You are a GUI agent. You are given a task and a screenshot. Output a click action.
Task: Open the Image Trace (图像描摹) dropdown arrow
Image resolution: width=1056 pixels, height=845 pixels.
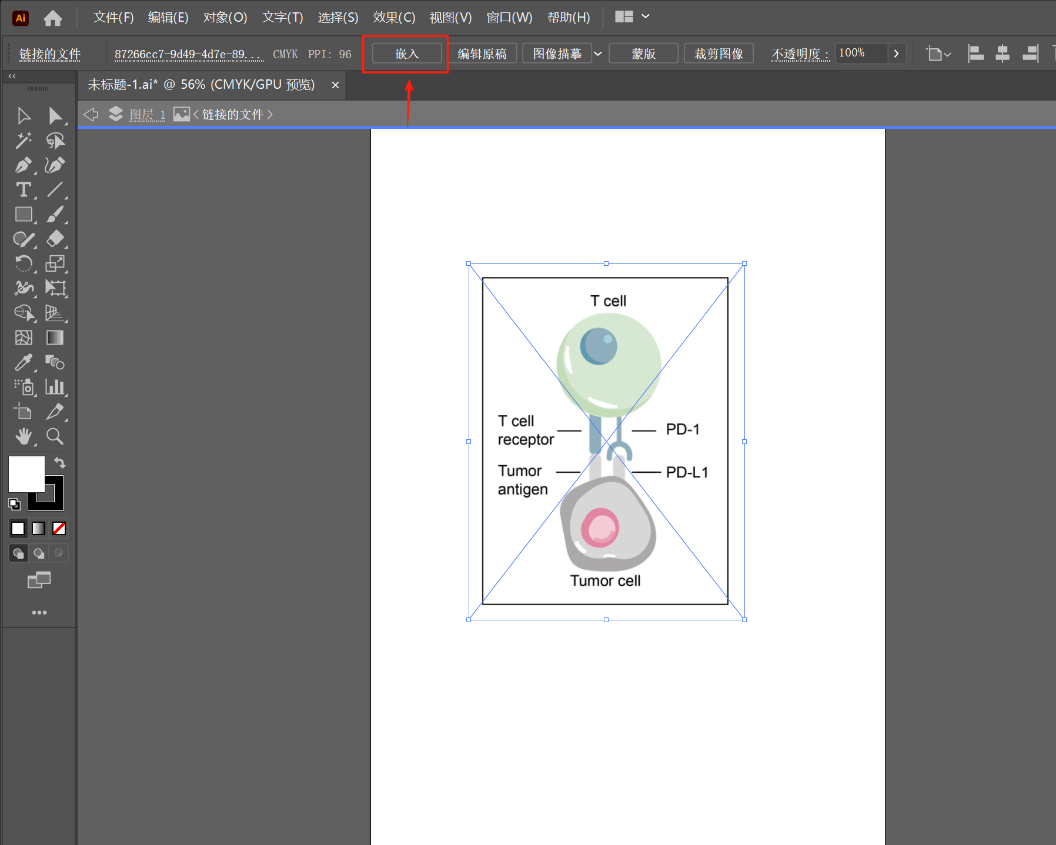tap(598, 54)
